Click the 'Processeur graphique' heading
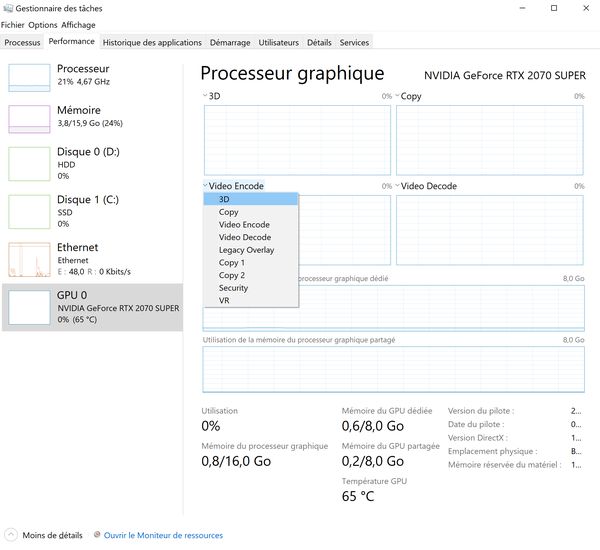Screen dimensions: 600x550 point(292,73)
